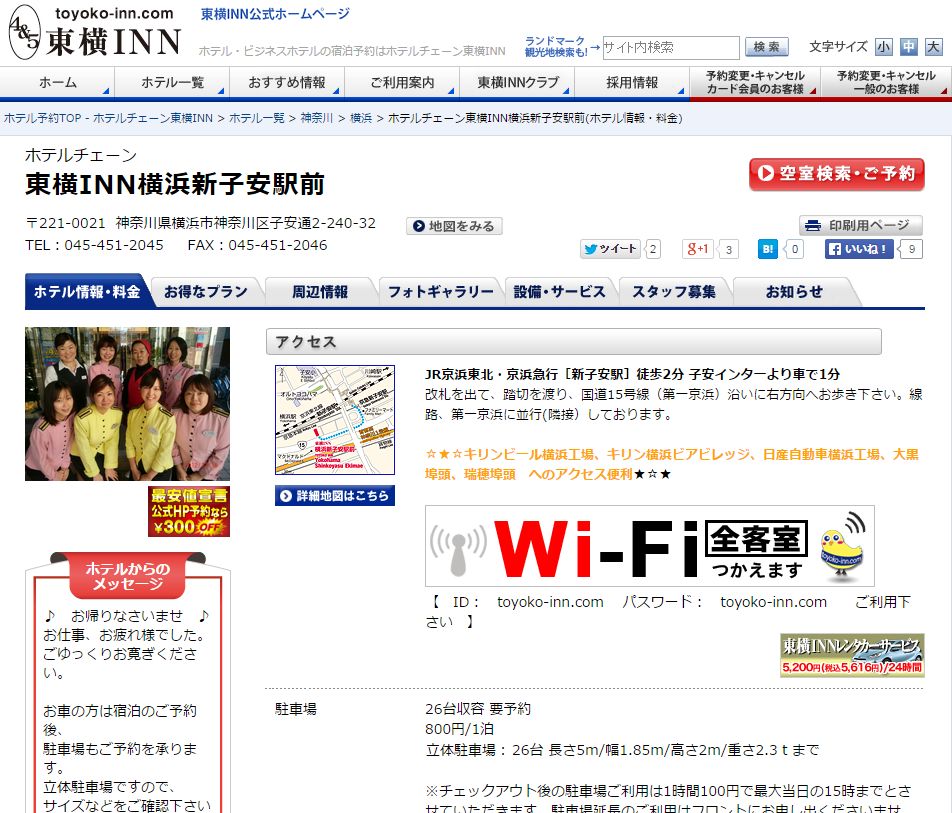Image resolution: width=952 pixels, height=813 pixels.
Task: Click the hotel name 東横INN横浜新子安駅前
Action: [175, 185]
